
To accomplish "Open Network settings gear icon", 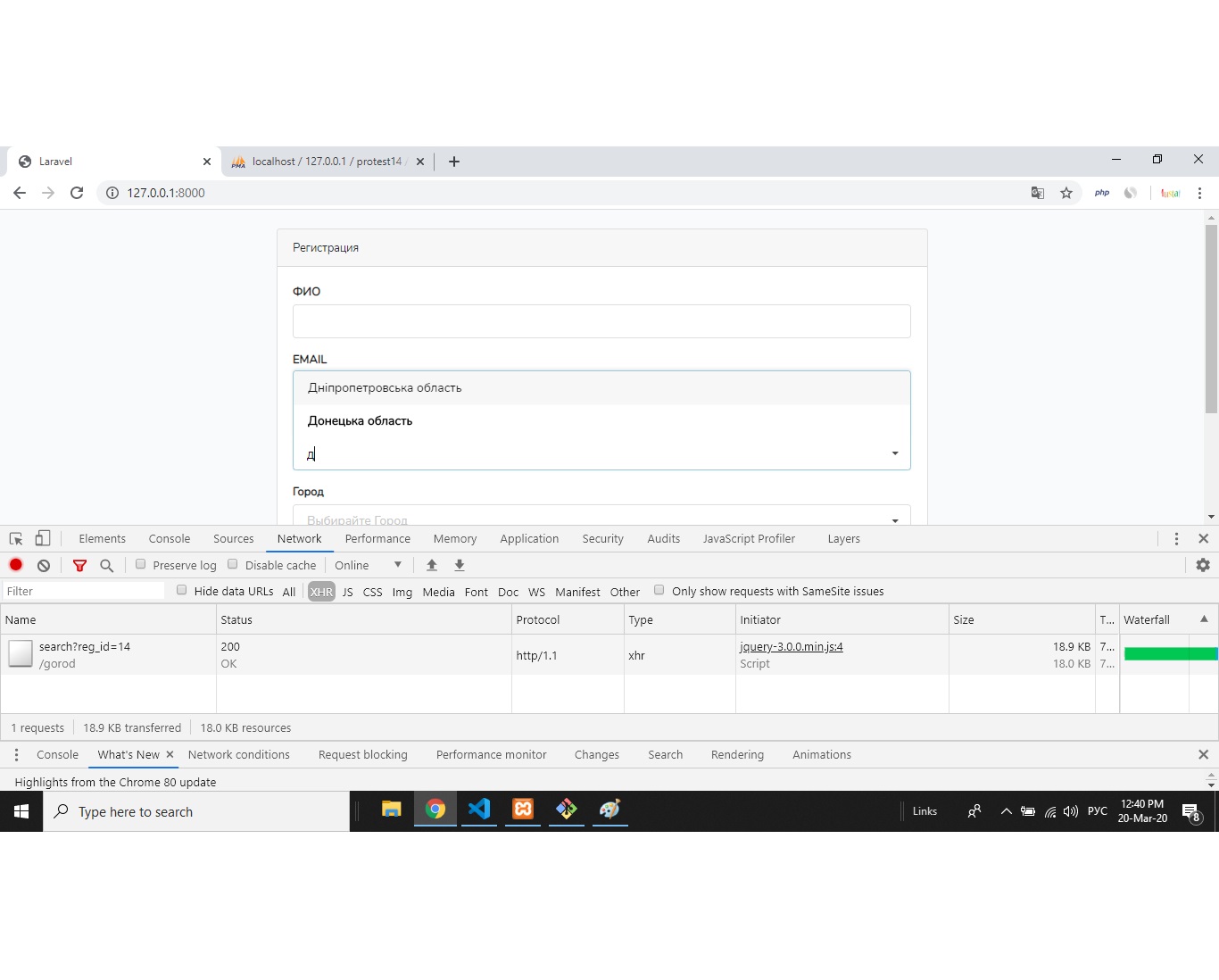I will point(1203,565).
